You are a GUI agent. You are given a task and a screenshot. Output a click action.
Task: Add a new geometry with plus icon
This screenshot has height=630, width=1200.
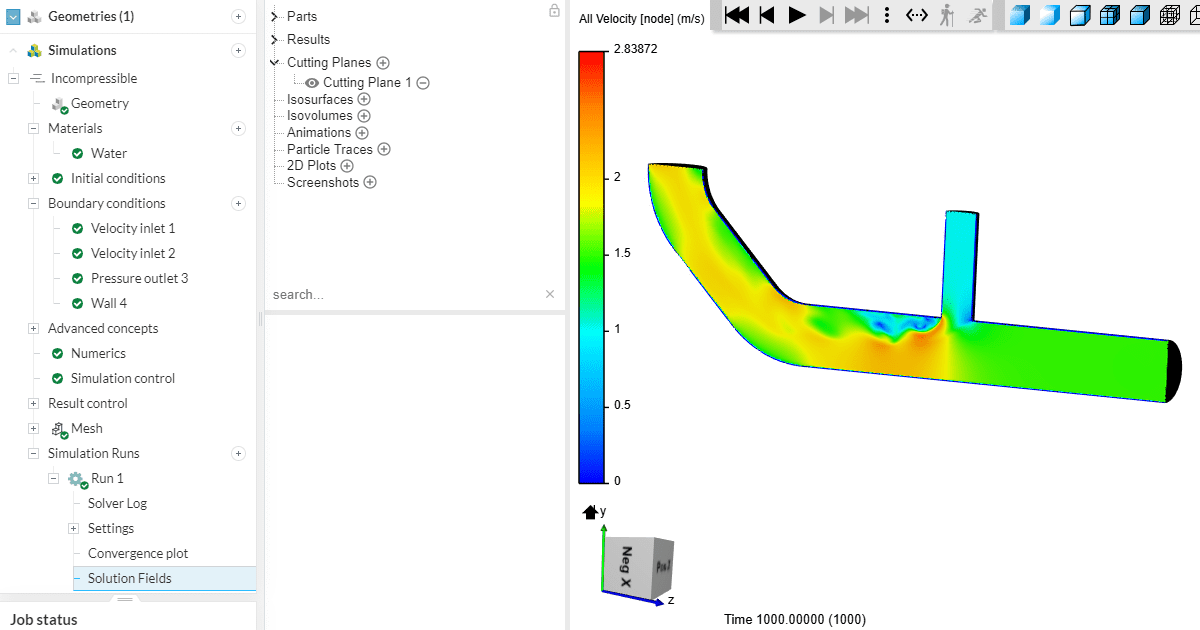(238, 16)
